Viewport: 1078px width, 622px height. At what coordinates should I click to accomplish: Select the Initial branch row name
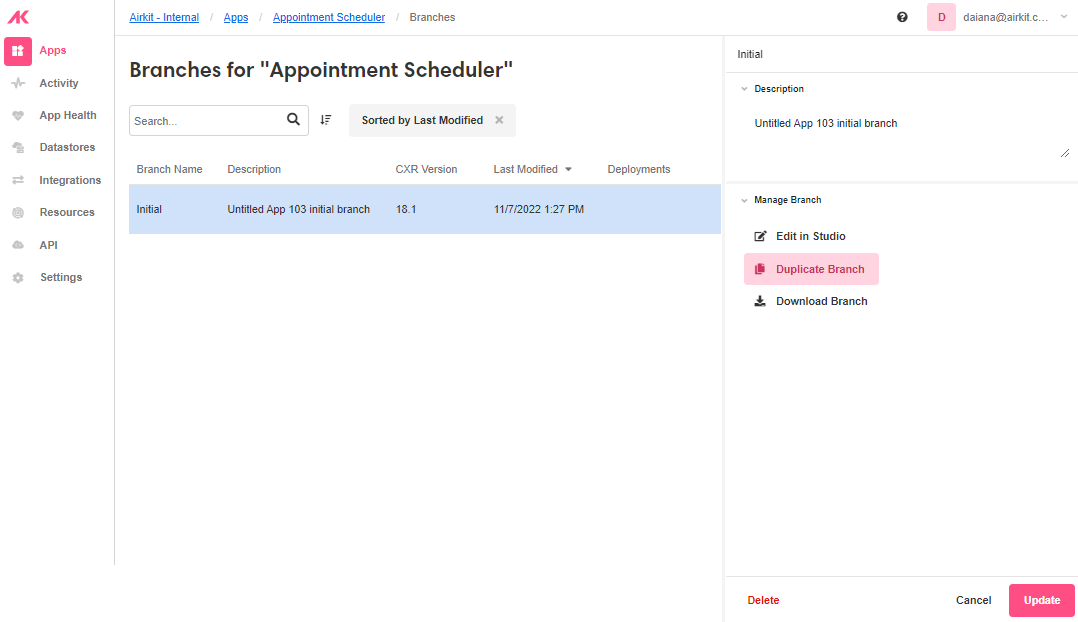coord(148,209)
